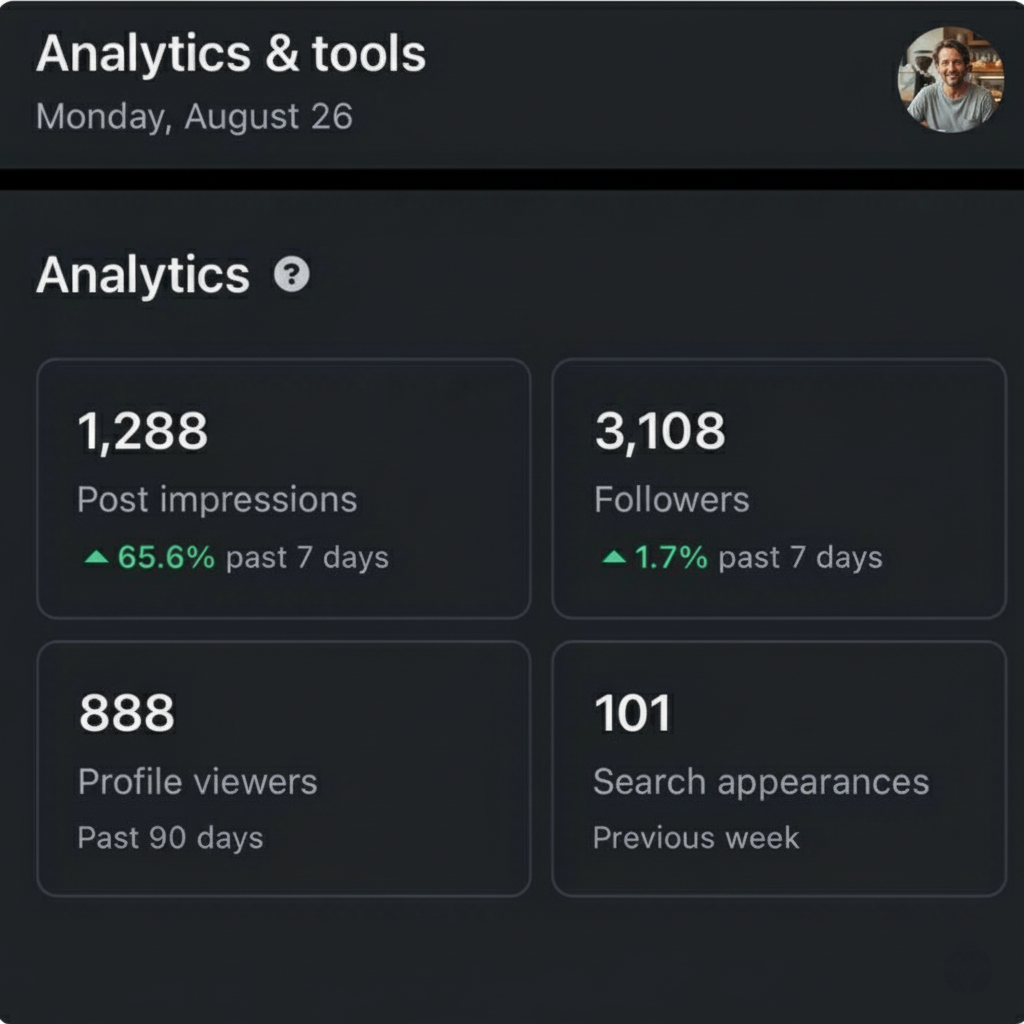Select the "Monday, August 26" date text
The width and height of the screenshot is (1024, 1024).
194,117
